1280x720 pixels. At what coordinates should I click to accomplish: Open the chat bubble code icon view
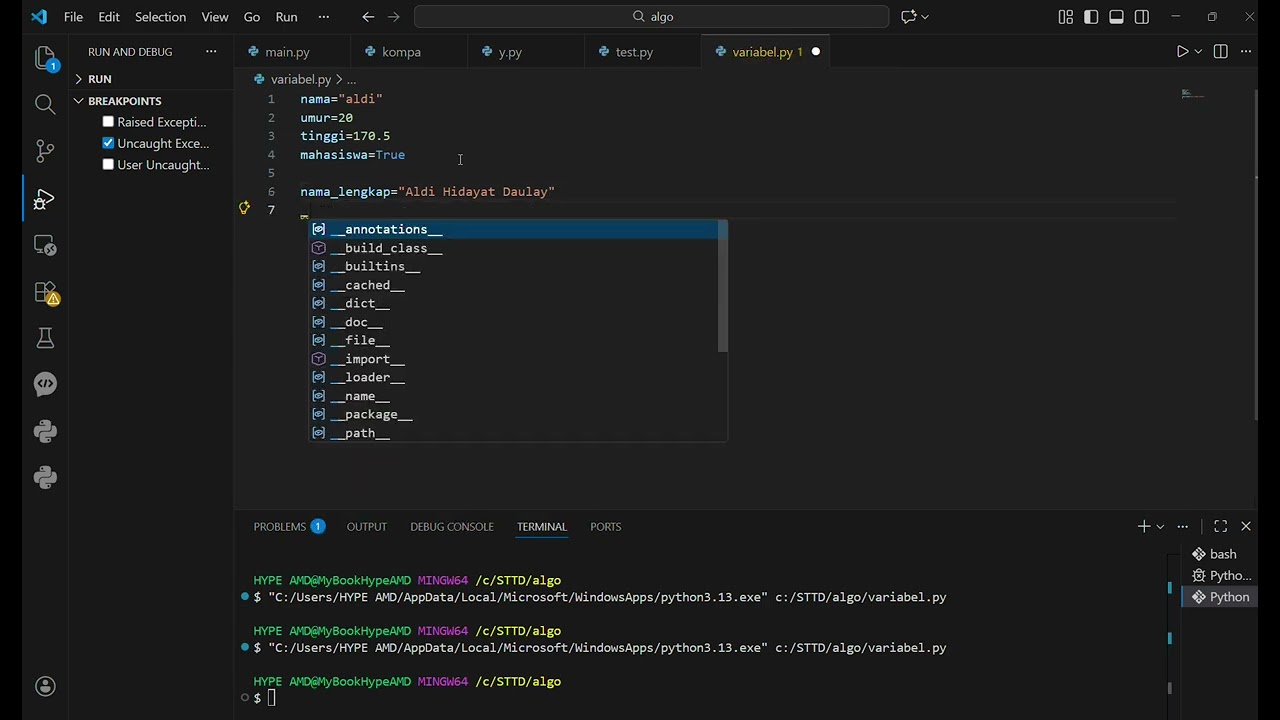(45, 384)
